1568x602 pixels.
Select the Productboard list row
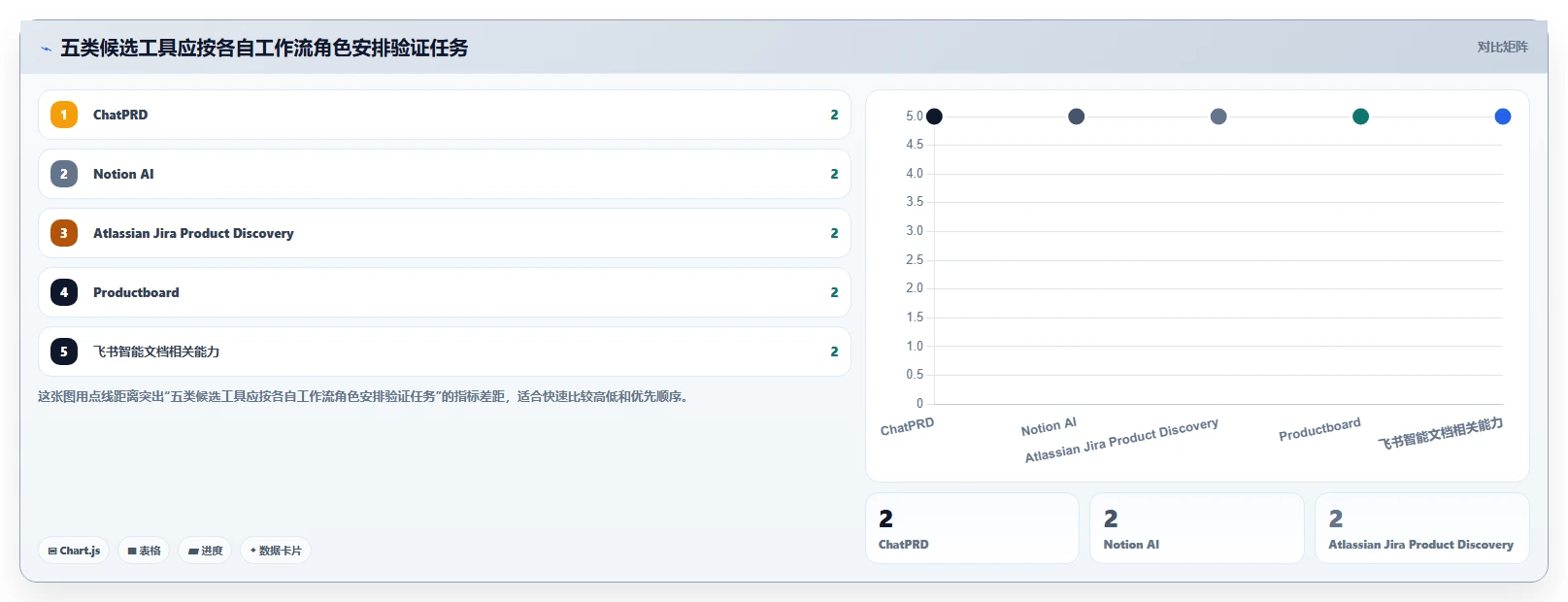(x=445, y=292)
